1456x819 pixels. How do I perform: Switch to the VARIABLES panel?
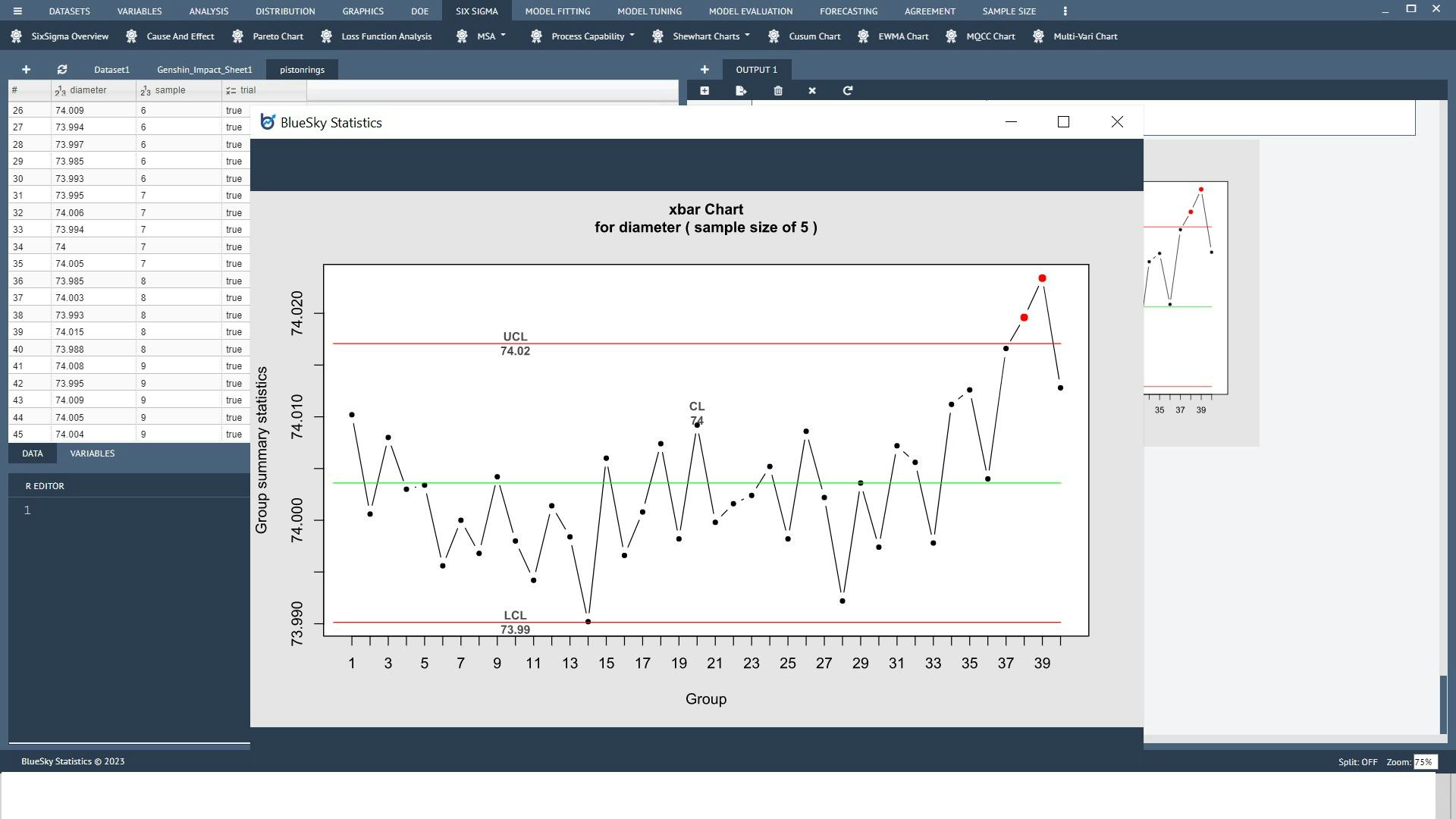92,453
